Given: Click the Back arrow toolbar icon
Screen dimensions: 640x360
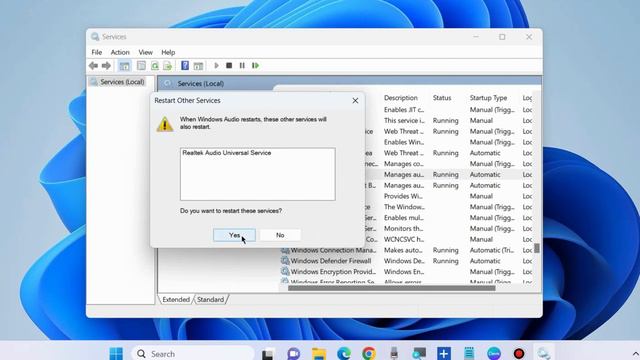Looking at the screenshot, I should 93,66.
